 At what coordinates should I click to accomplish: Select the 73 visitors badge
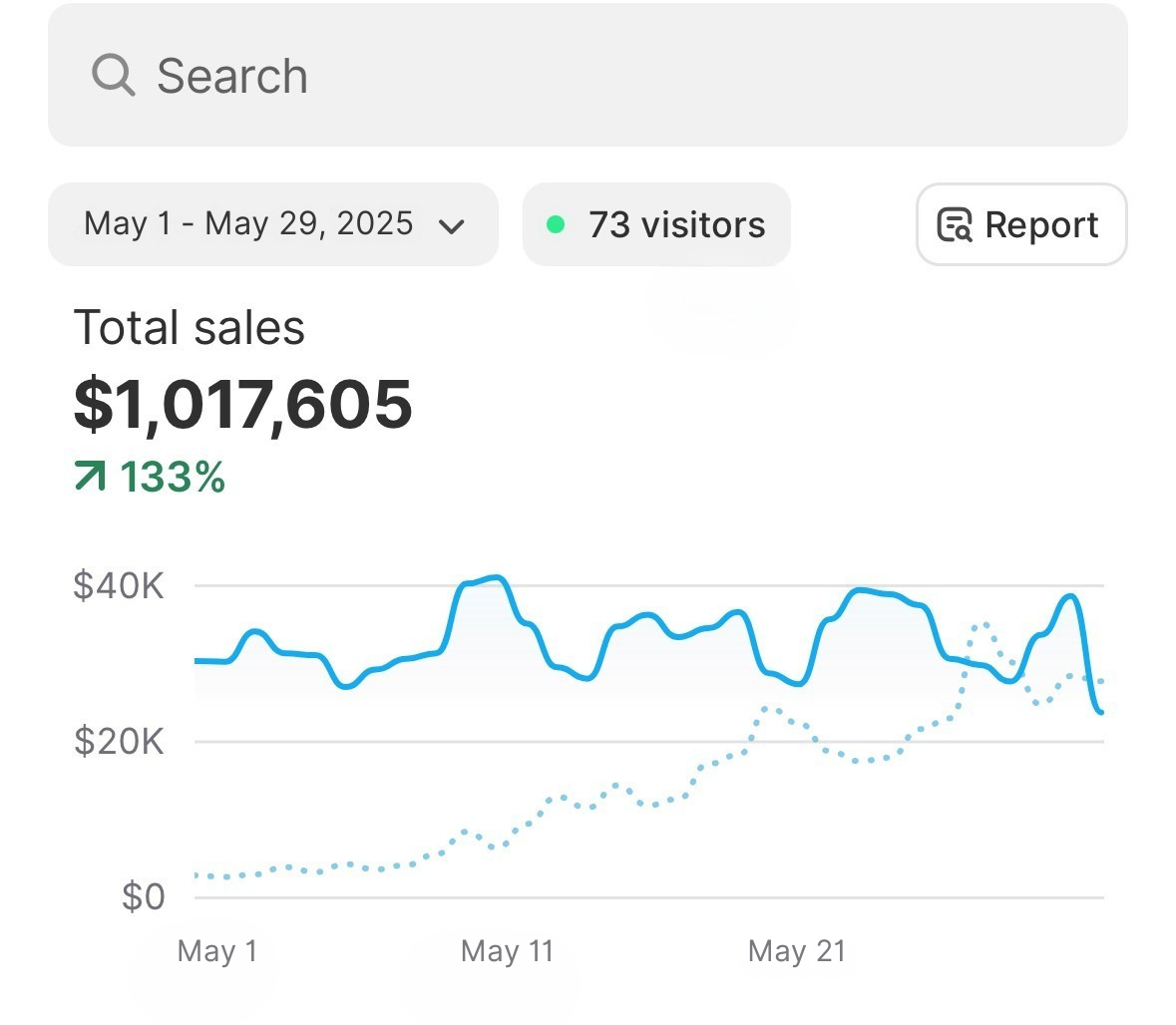656,224
